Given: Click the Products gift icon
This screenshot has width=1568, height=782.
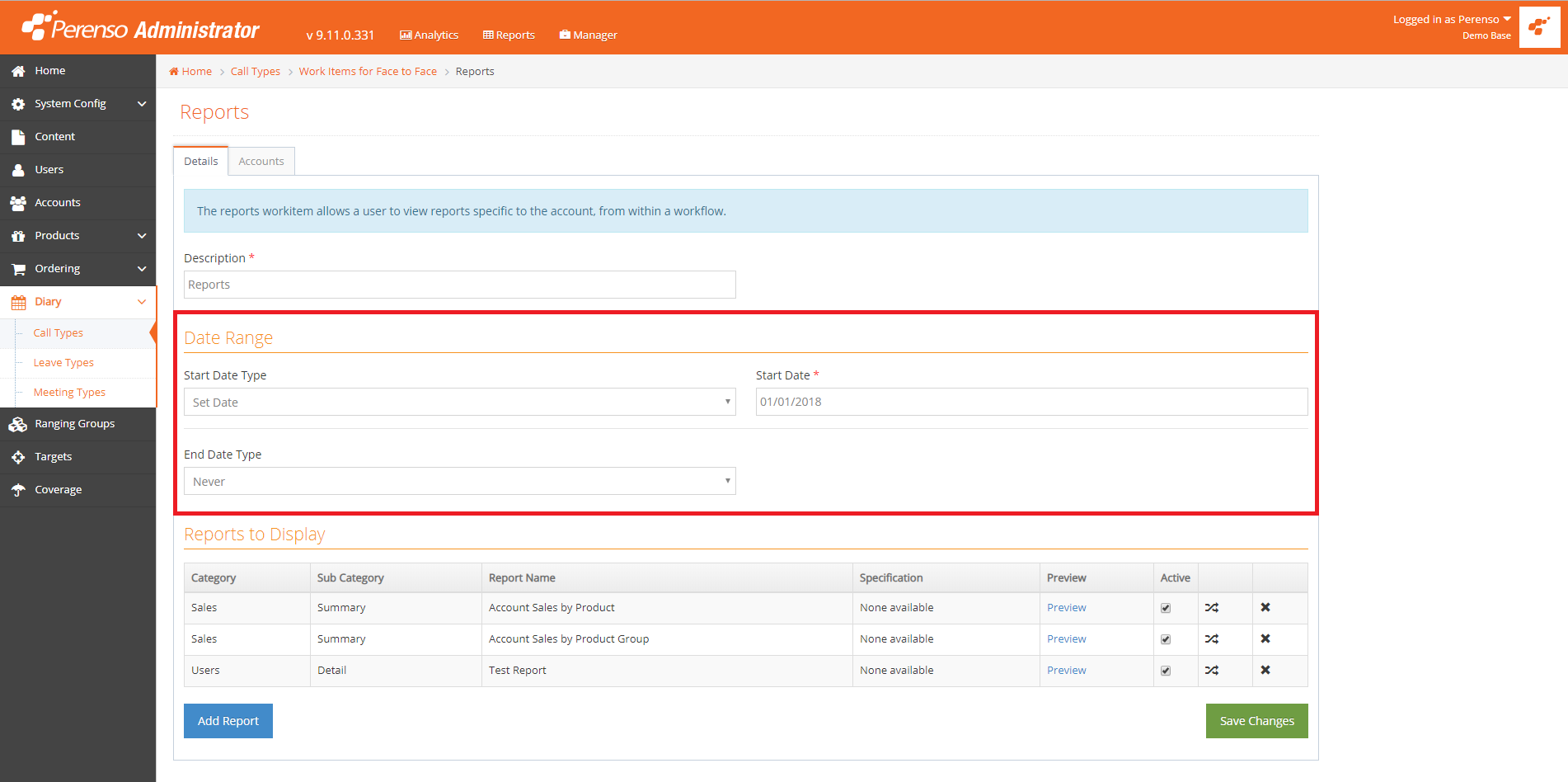Looking at the screenshot, I should pos(18,236).
